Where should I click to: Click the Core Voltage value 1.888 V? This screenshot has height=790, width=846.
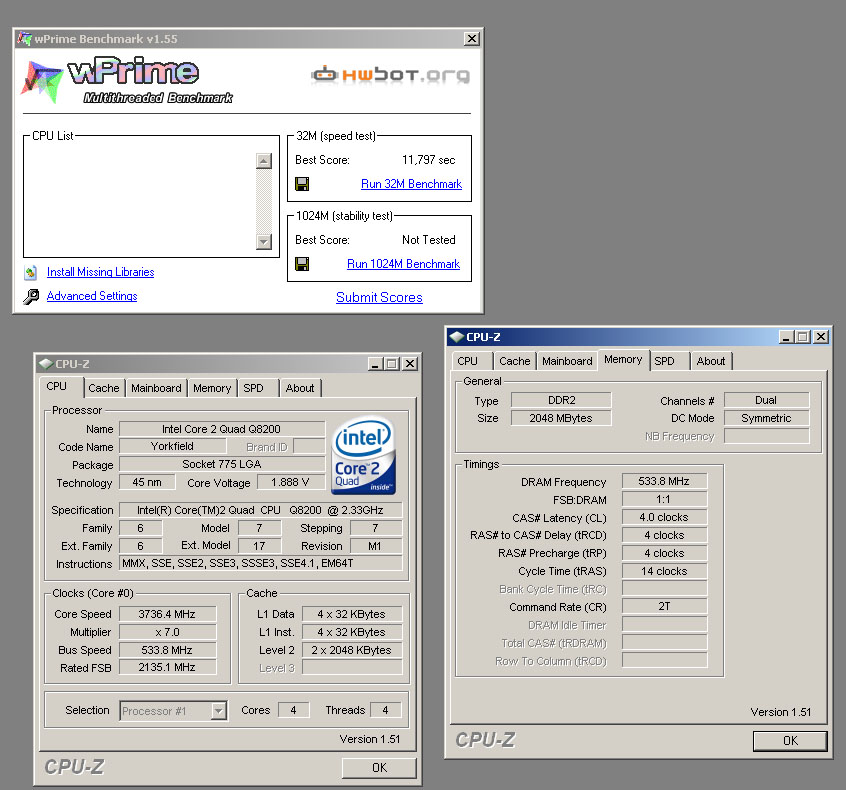click(291, 482)
